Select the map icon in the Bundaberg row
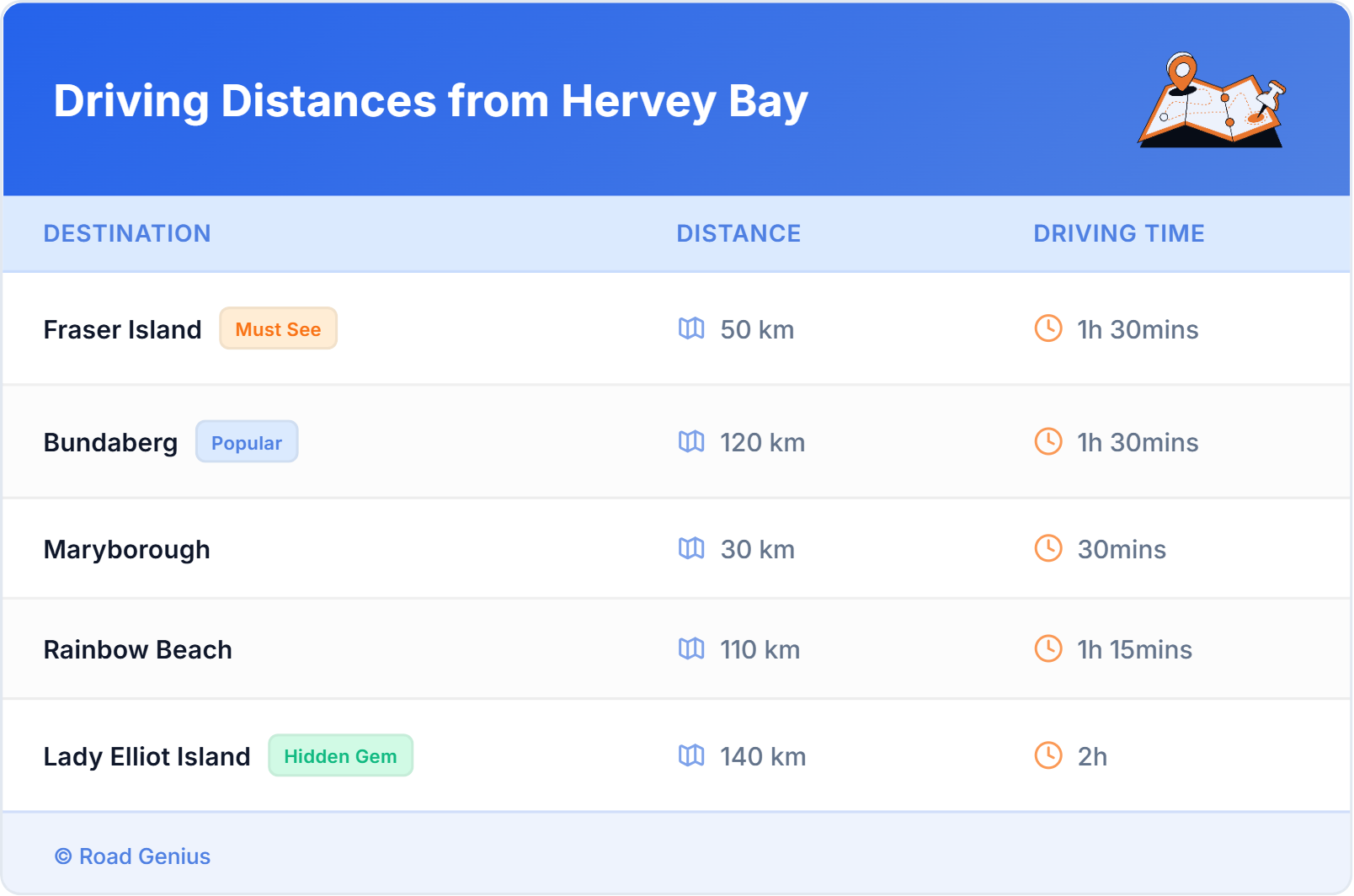 [692, 442]
